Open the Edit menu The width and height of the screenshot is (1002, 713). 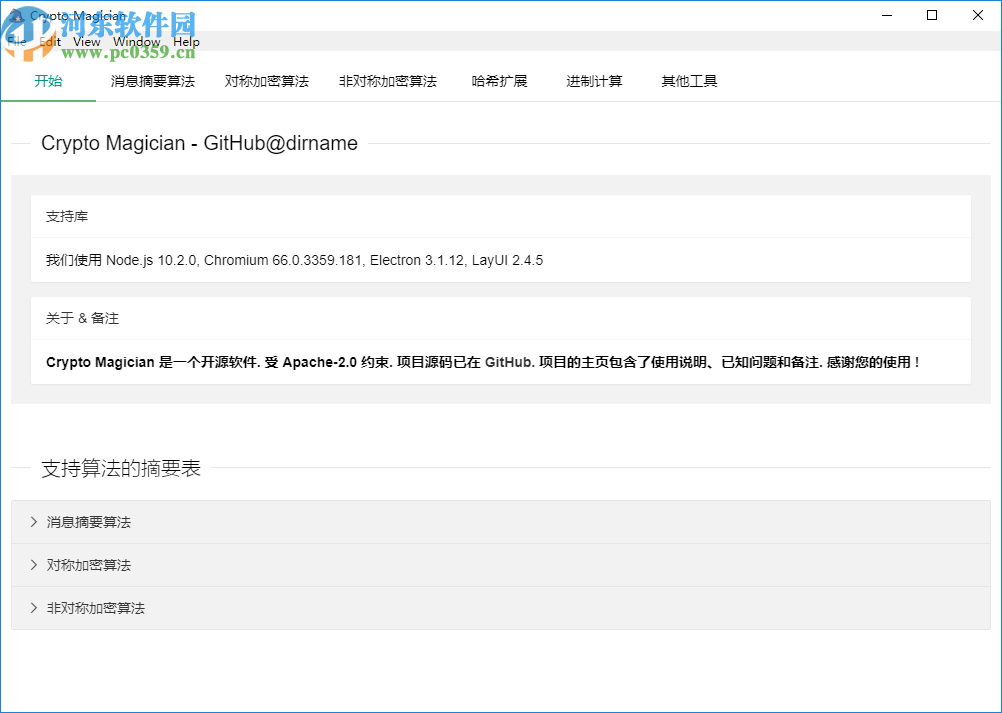pos(48,41)
